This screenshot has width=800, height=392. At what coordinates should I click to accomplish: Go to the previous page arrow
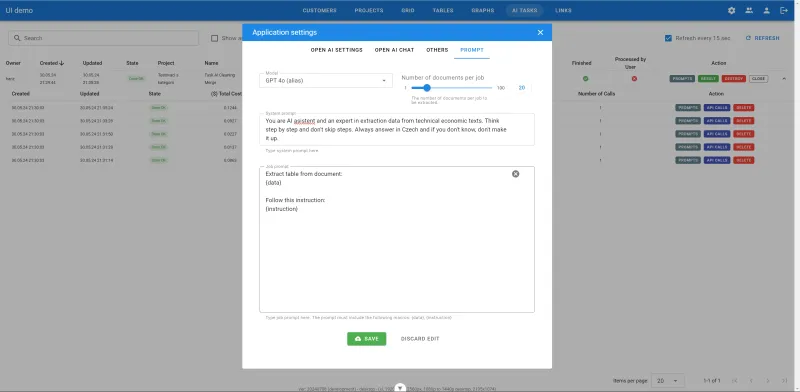[751, 381]
